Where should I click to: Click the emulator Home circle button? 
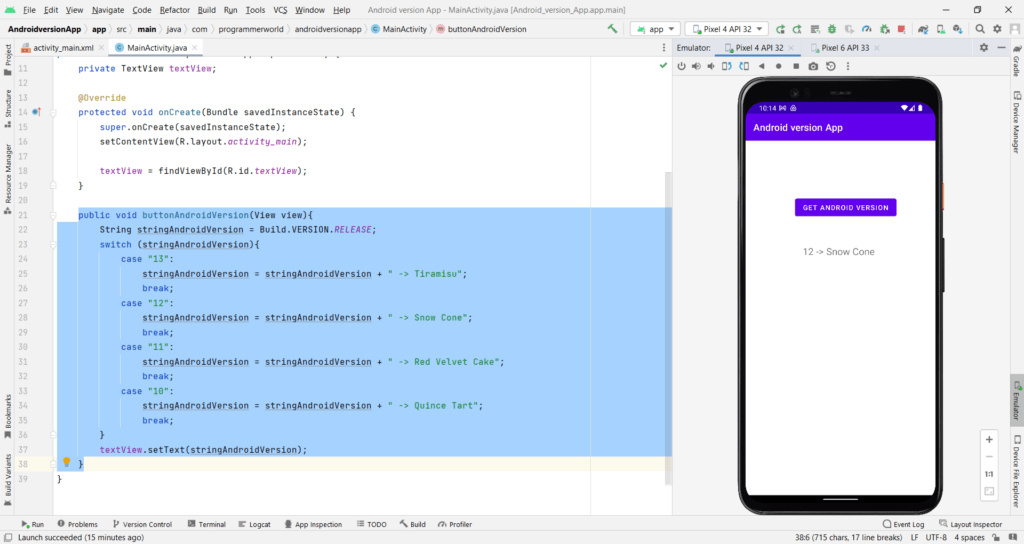coord(778,66)
